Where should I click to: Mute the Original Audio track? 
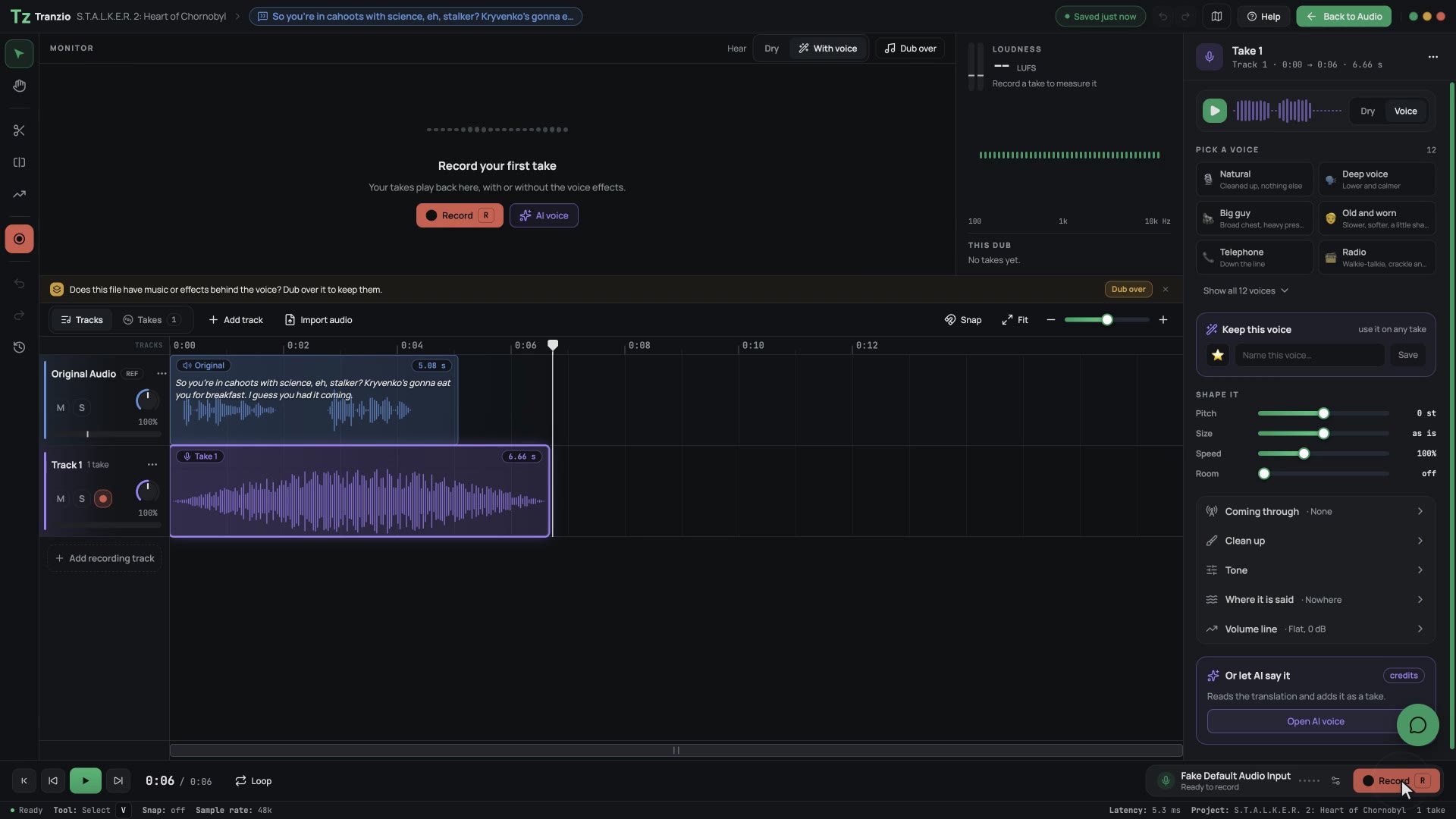tap(61, 408)
